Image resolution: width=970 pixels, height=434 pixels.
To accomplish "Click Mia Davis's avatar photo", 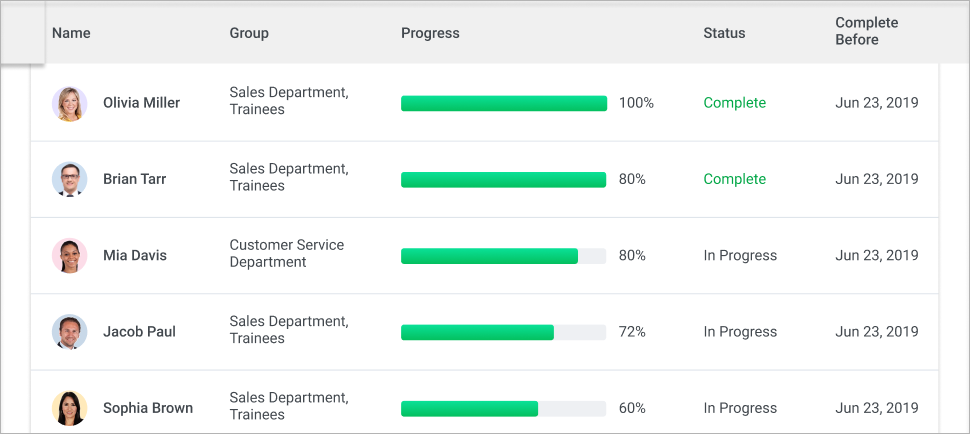I will click(x=70, y=256).
